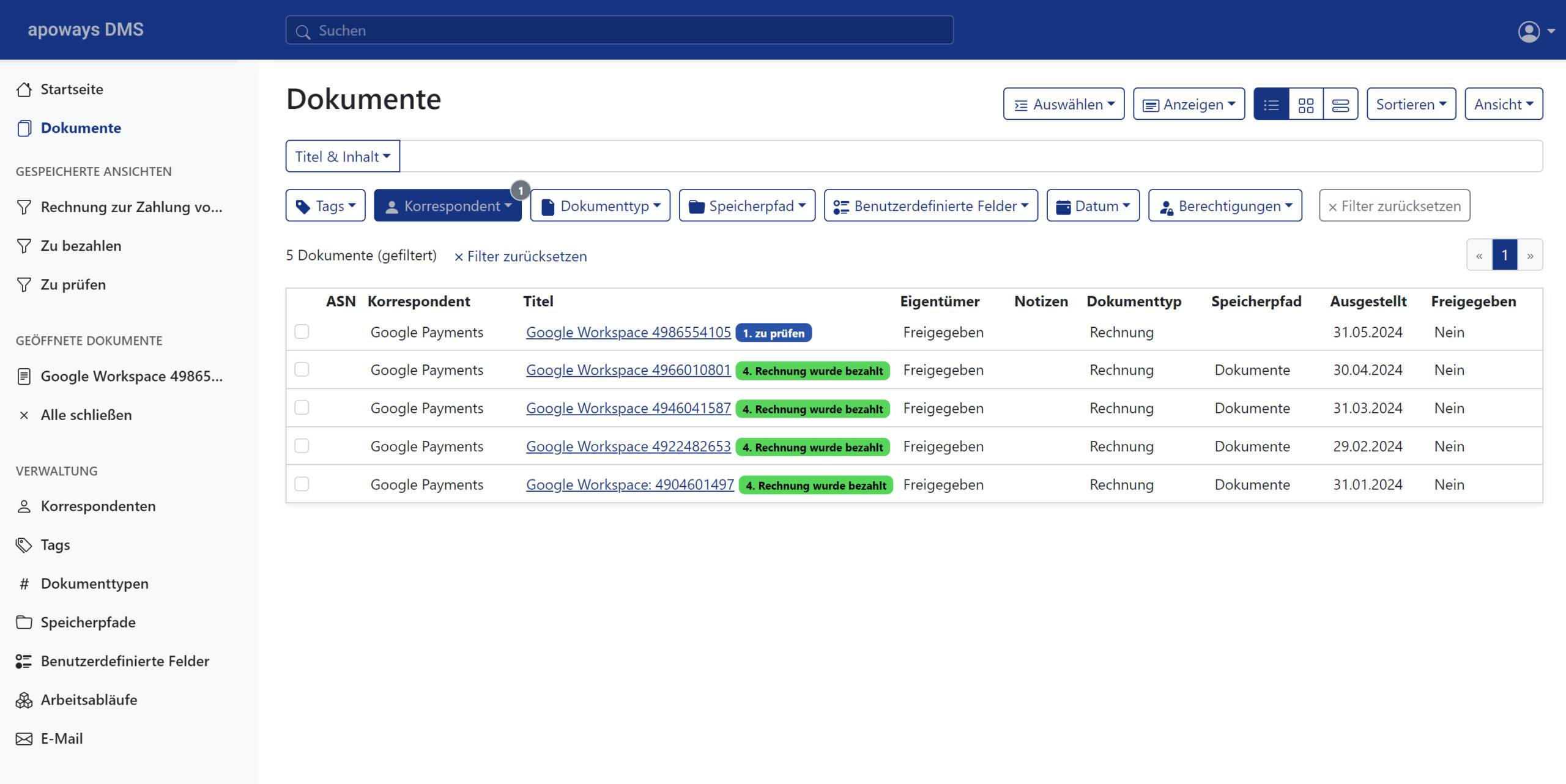Switch to the large cards view
Screen dimensions: 1566x784
pyautogui.click(x=1340, y=105)
